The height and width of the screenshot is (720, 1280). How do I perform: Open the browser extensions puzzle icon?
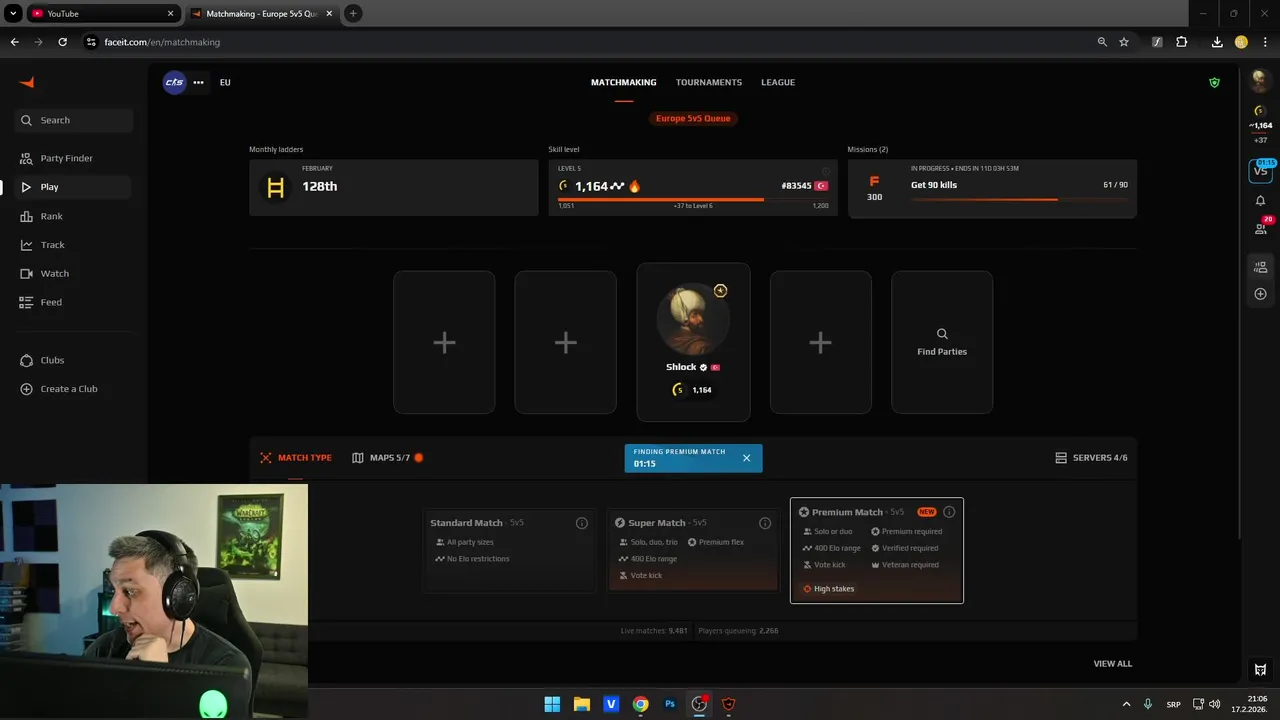[x=1181, y=42]
